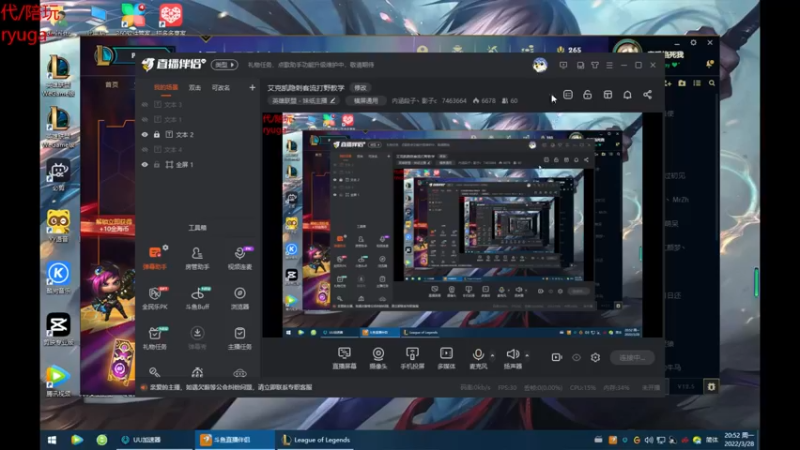Open the 视频连麦 tool

click(239, 258)
